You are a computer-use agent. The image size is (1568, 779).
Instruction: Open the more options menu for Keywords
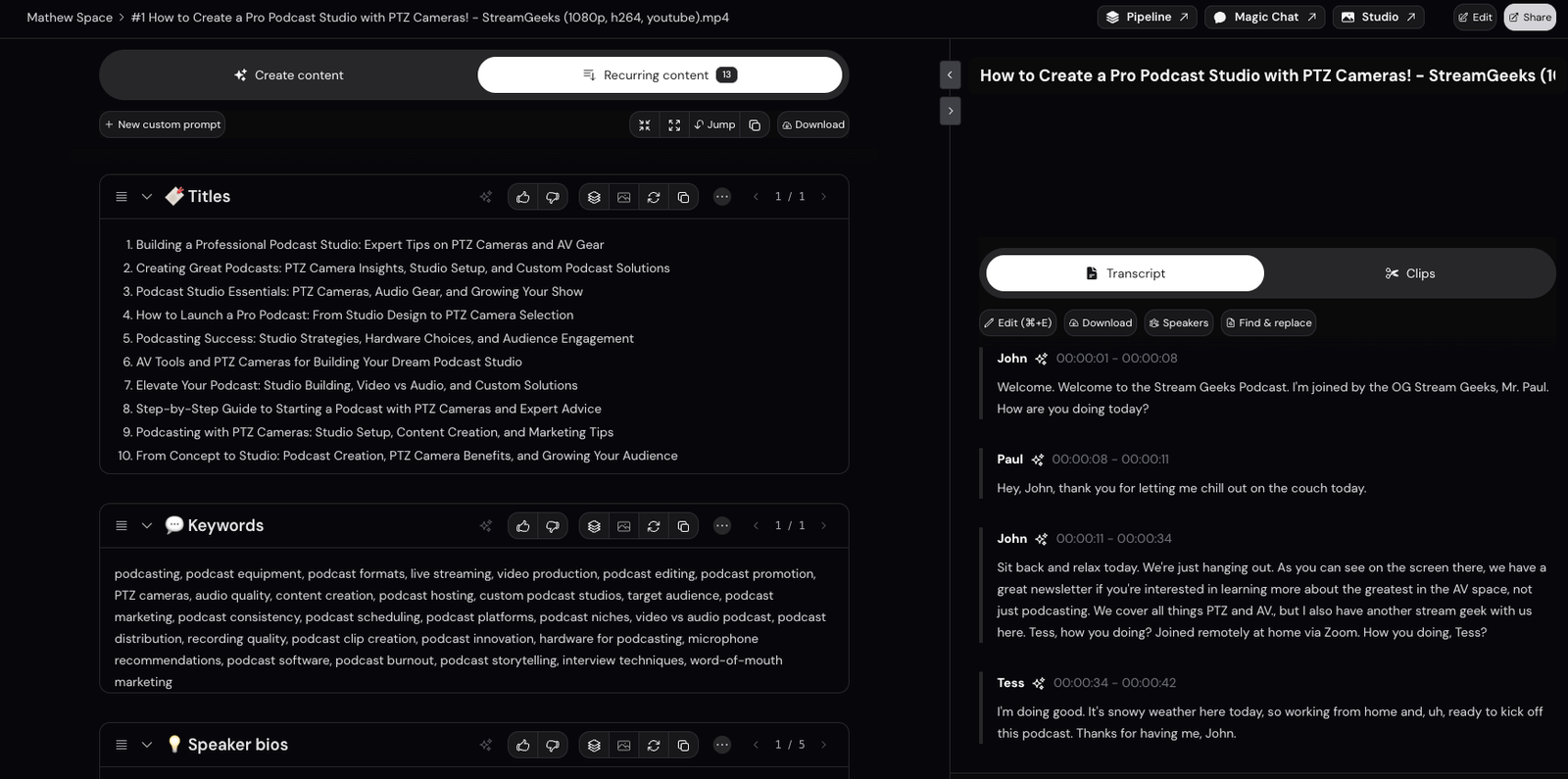(x=722, y=526)
